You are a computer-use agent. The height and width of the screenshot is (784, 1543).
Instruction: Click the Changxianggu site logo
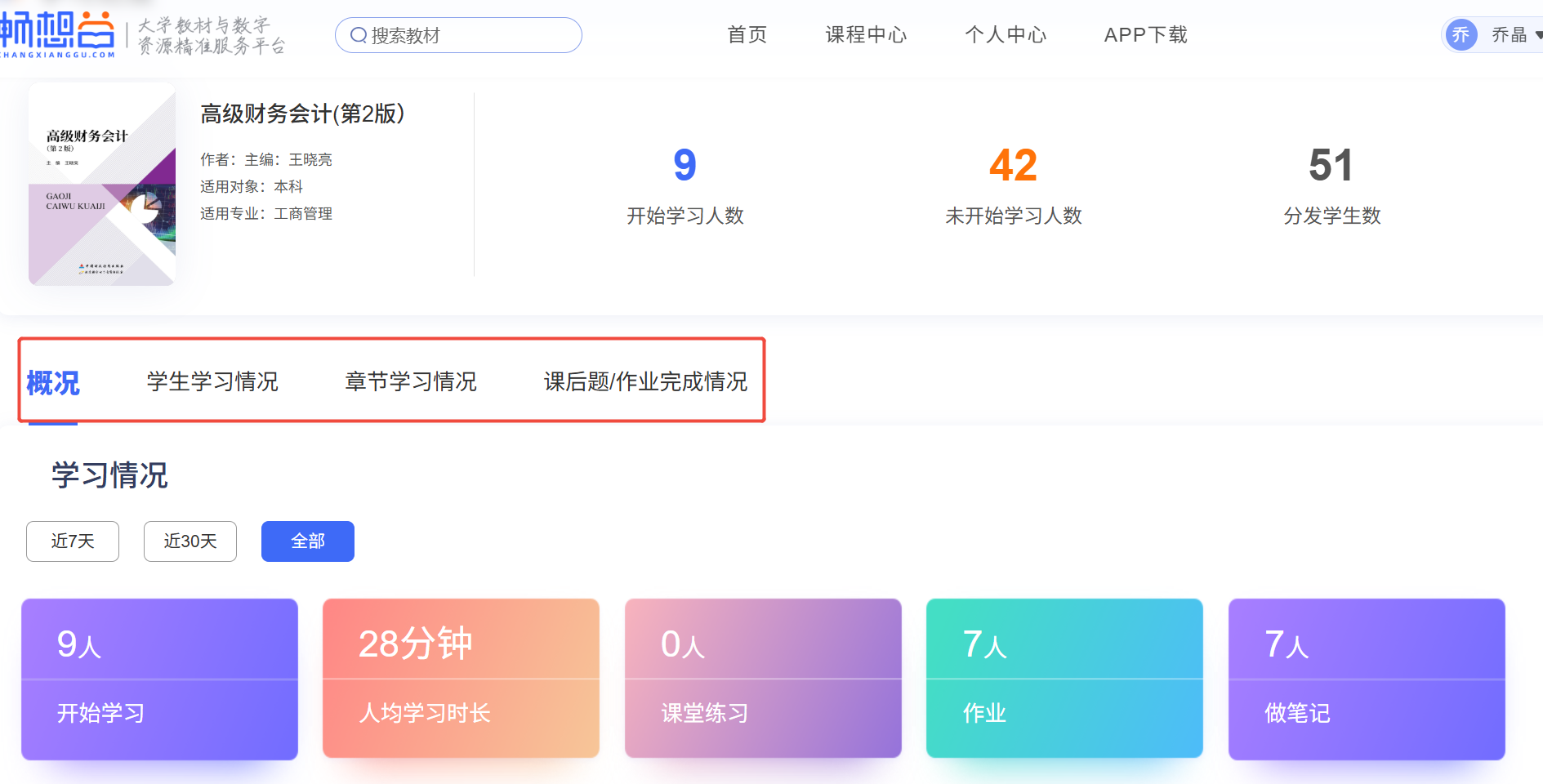pos(57,34)
